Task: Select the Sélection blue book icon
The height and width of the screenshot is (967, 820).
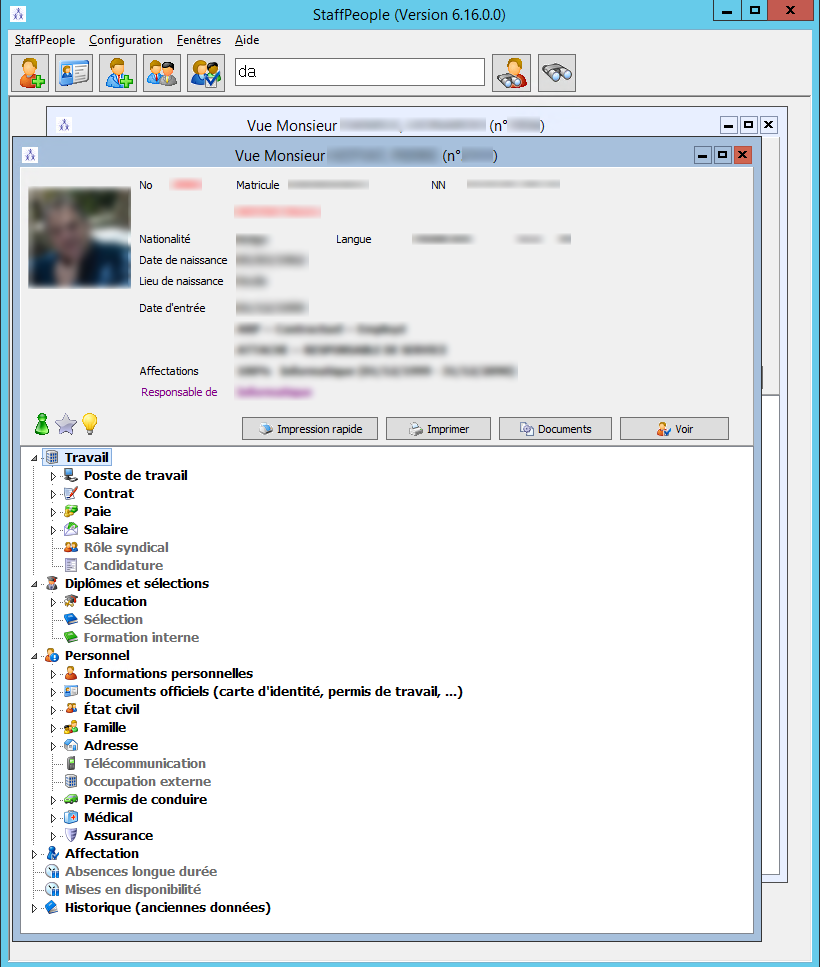Action: (71, 619)
